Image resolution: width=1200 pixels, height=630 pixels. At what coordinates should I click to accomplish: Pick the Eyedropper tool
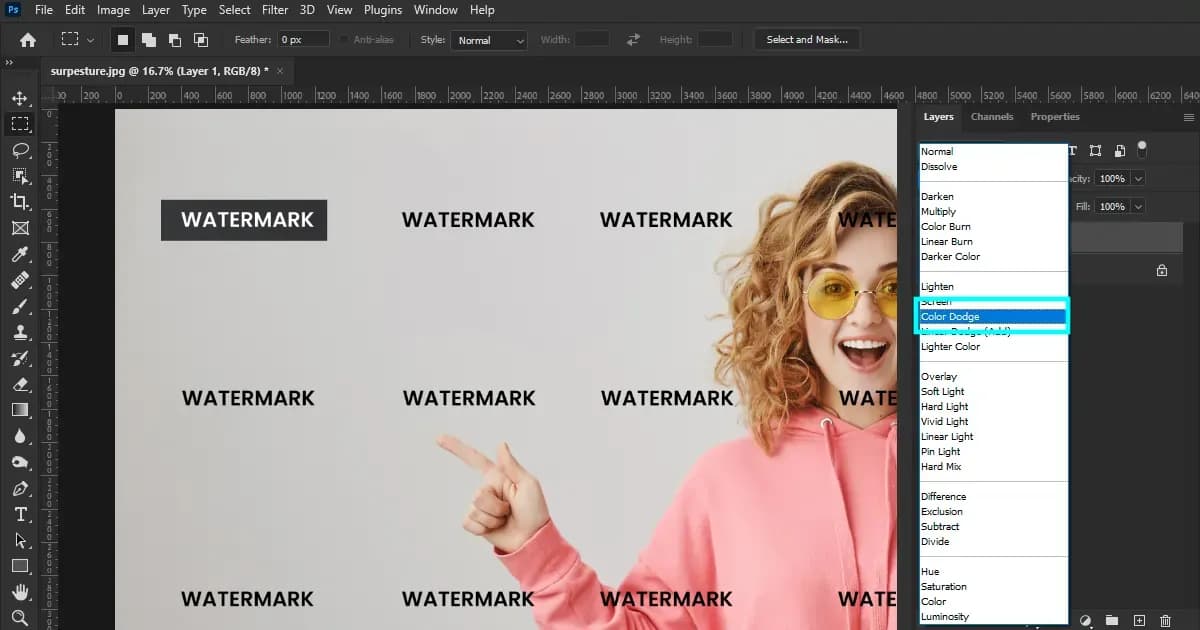pos(22,254)
